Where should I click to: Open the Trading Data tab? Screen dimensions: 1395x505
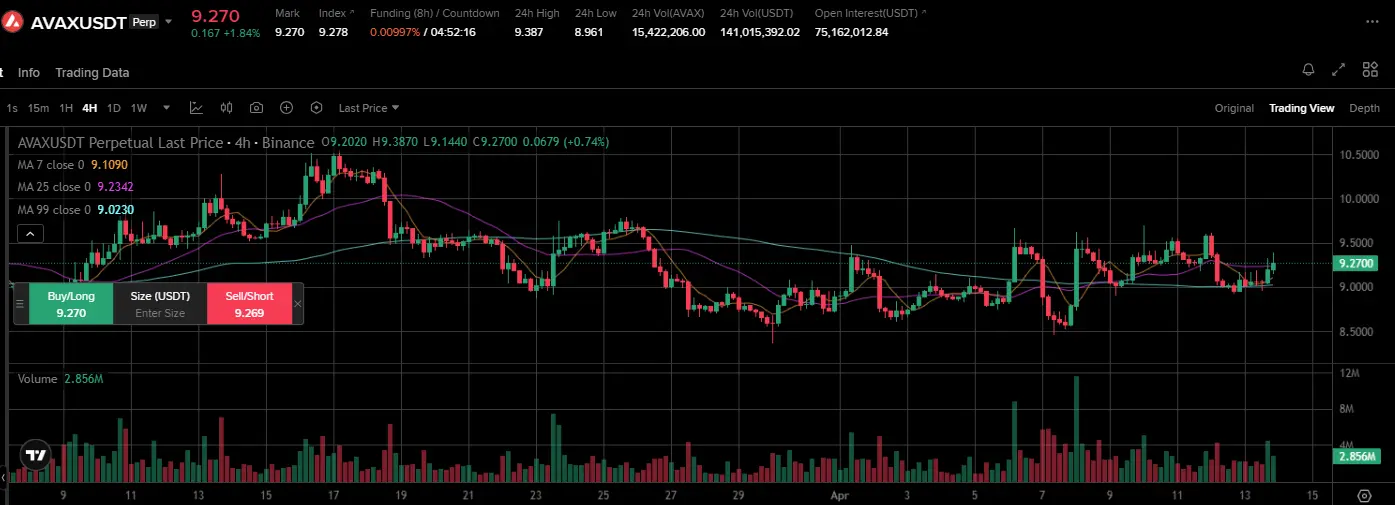(92, 72)
